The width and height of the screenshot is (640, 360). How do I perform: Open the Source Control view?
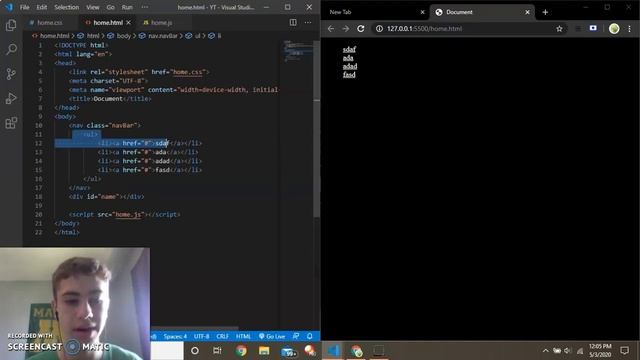pos(11,74)
